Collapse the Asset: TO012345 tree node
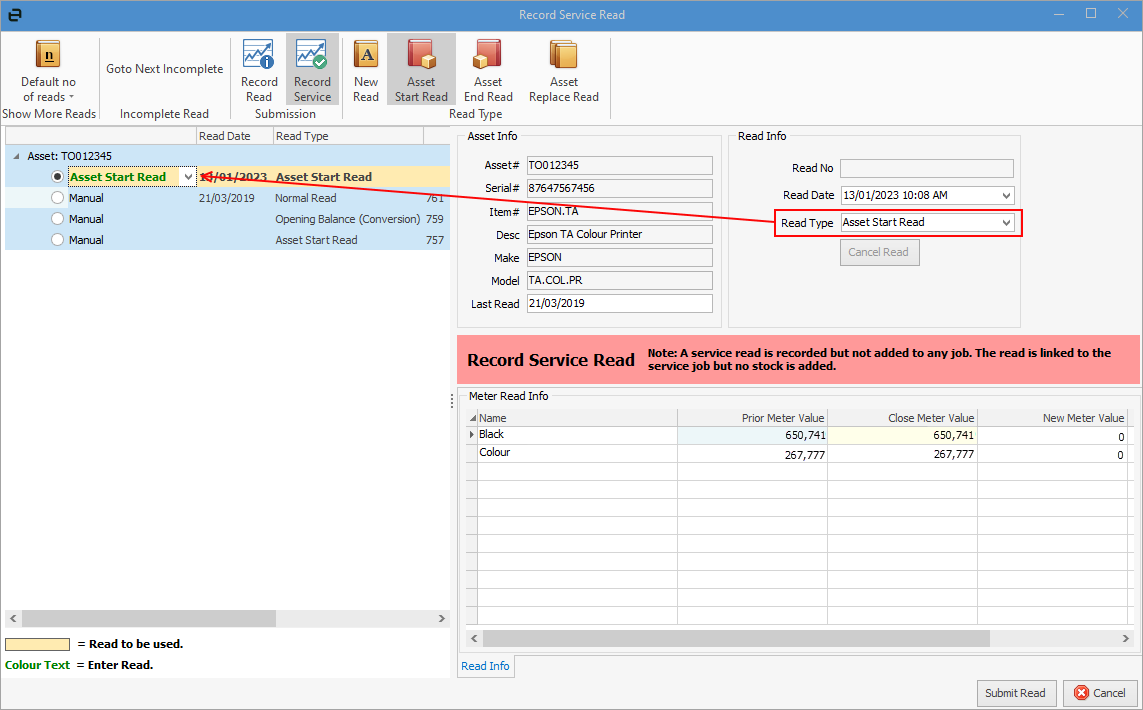 tap(16, 156)
